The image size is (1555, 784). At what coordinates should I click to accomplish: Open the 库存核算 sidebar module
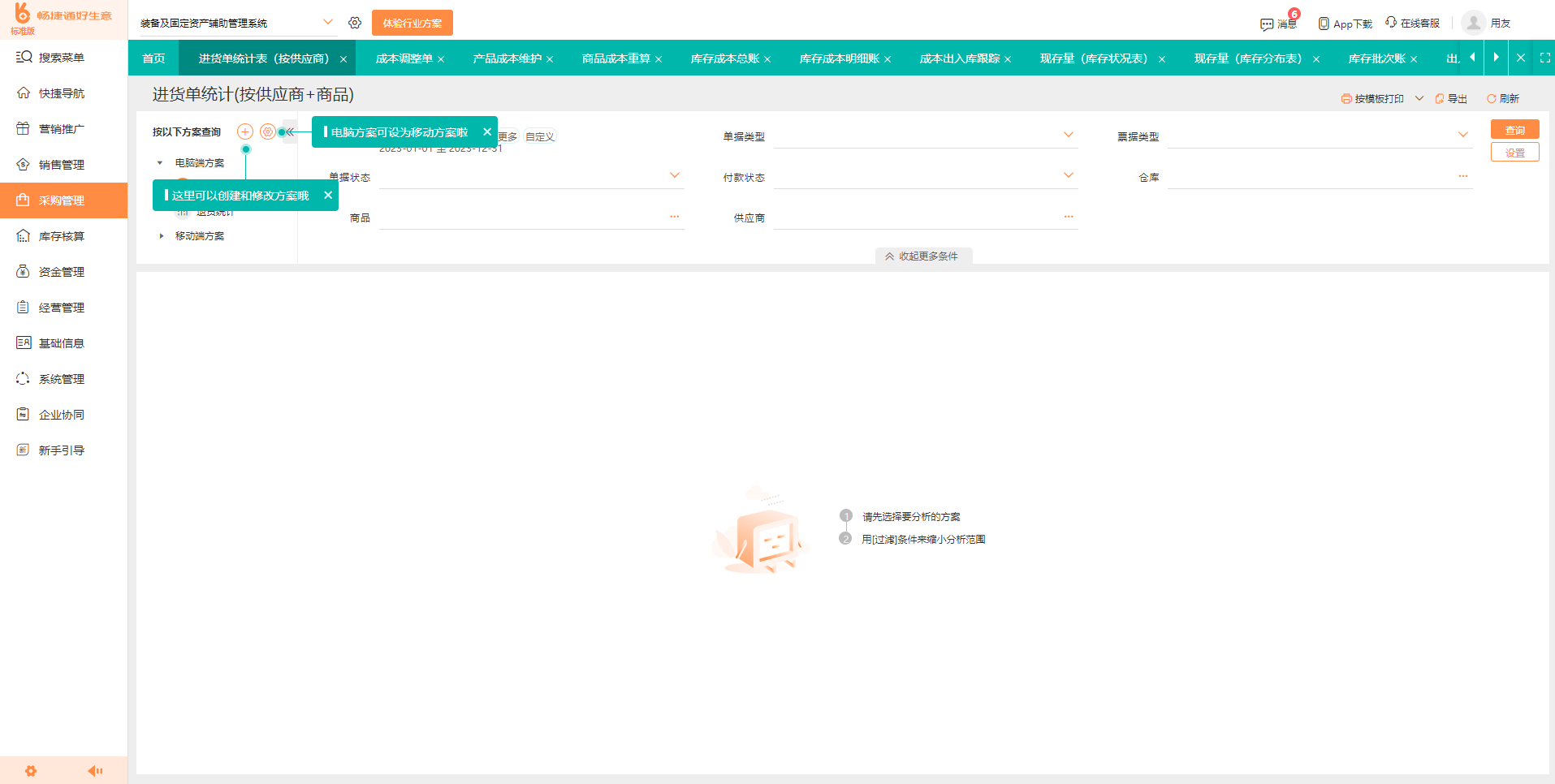[63, 235]
